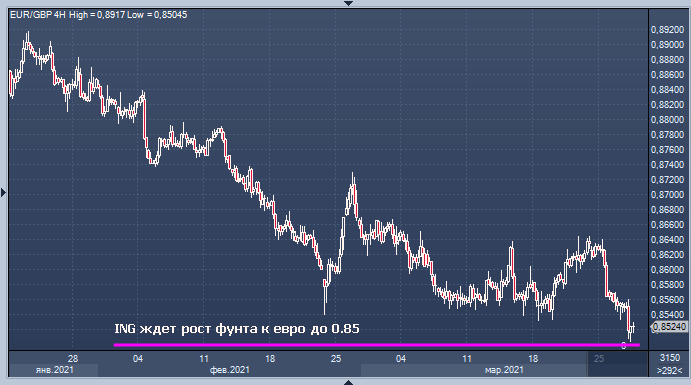The image size is (691, 385).
Task: Click the 0,87000 level on price scale
Action: 667,195
